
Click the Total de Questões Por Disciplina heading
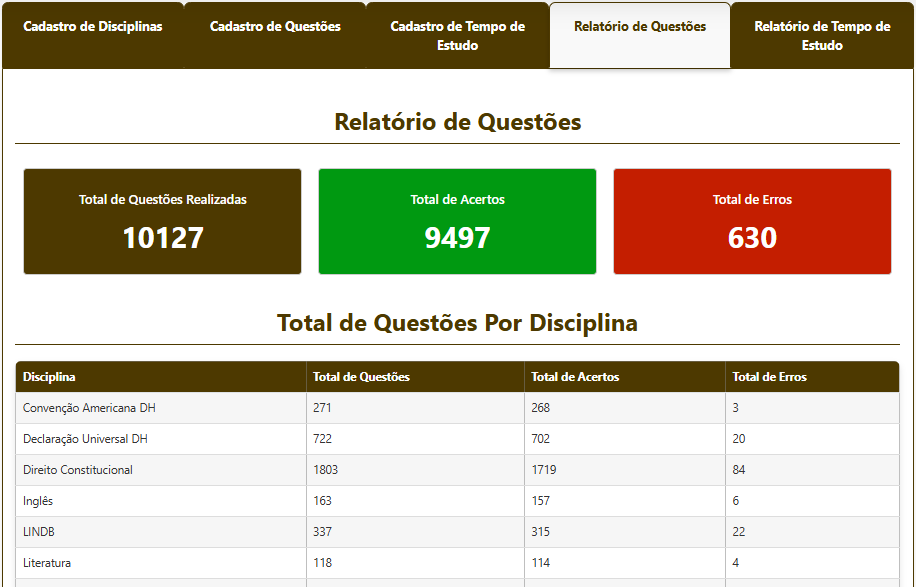[457, 323]
